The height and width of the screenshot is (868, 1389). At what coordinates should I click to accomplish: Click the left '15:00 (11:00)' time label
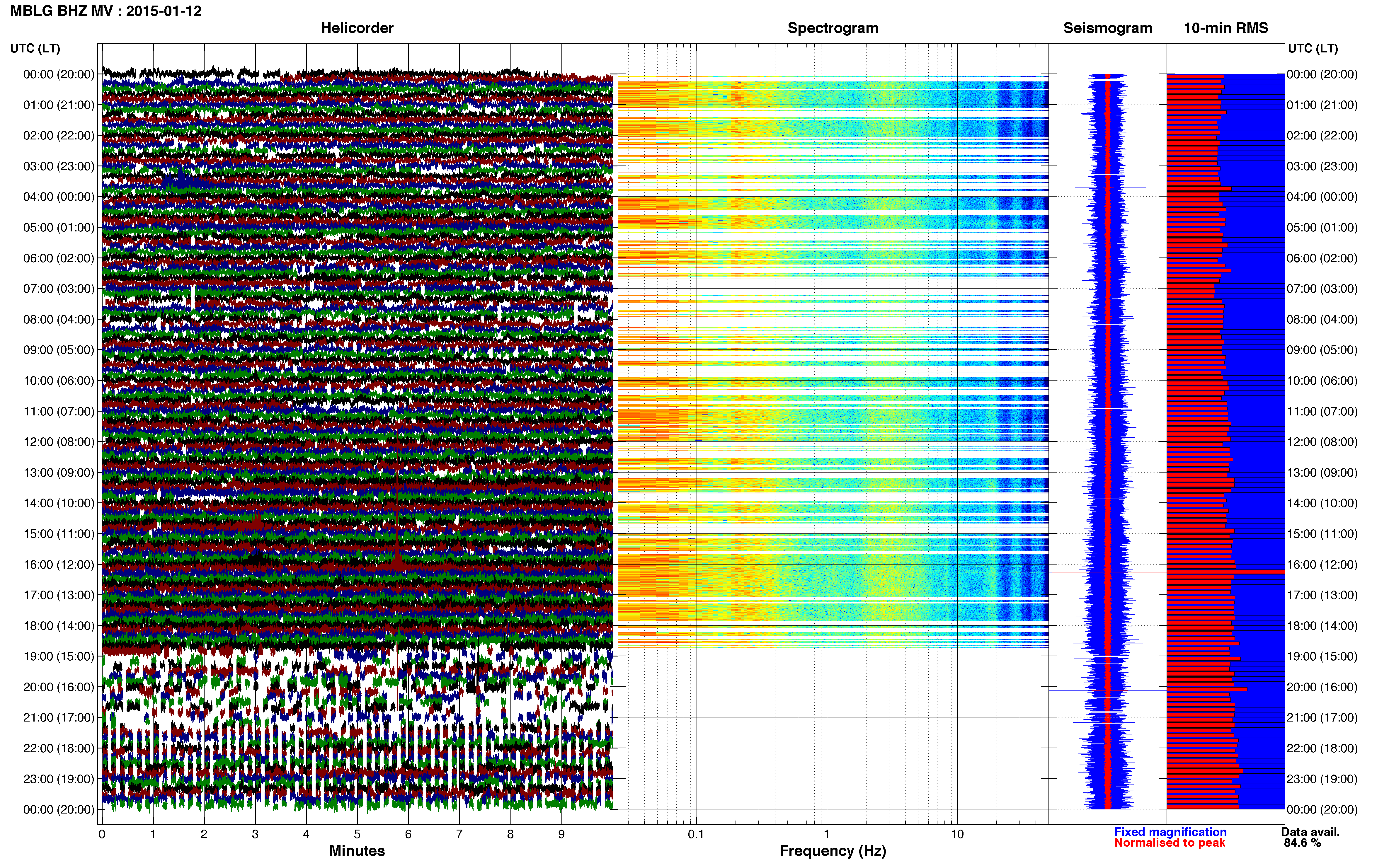coord(59,534)
